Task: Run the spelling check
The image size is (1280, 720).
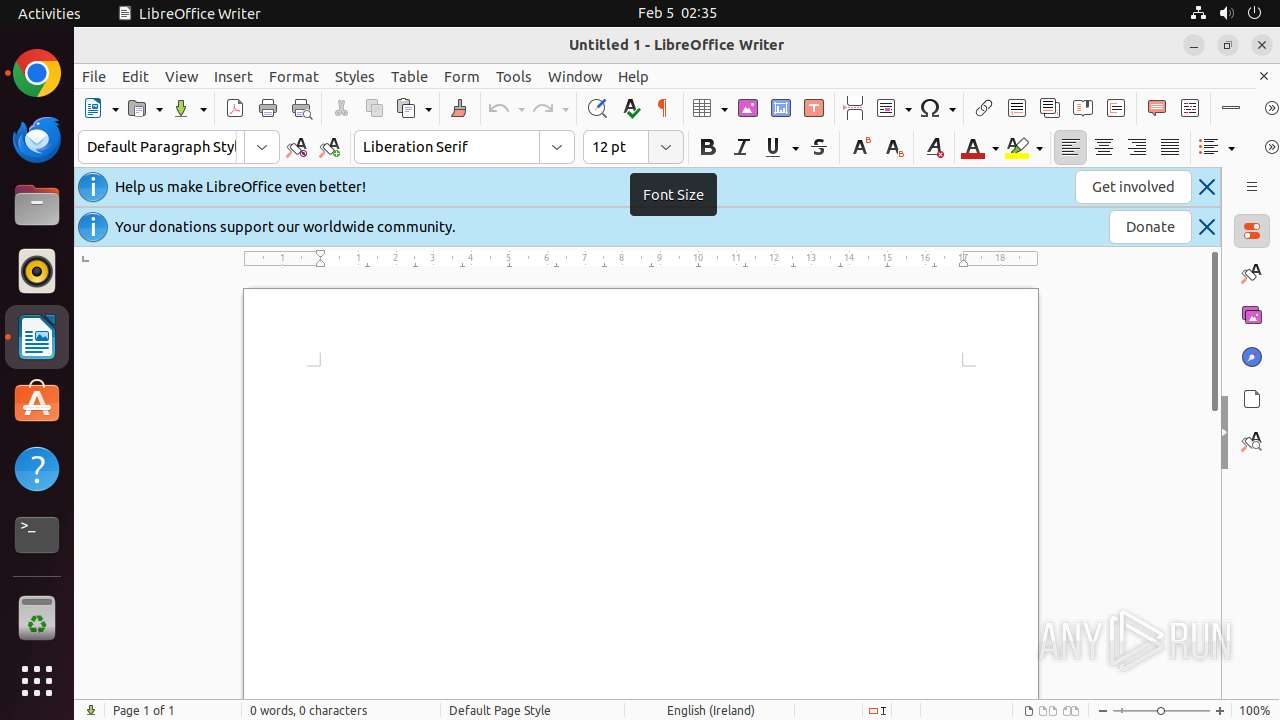Action: 631,109
